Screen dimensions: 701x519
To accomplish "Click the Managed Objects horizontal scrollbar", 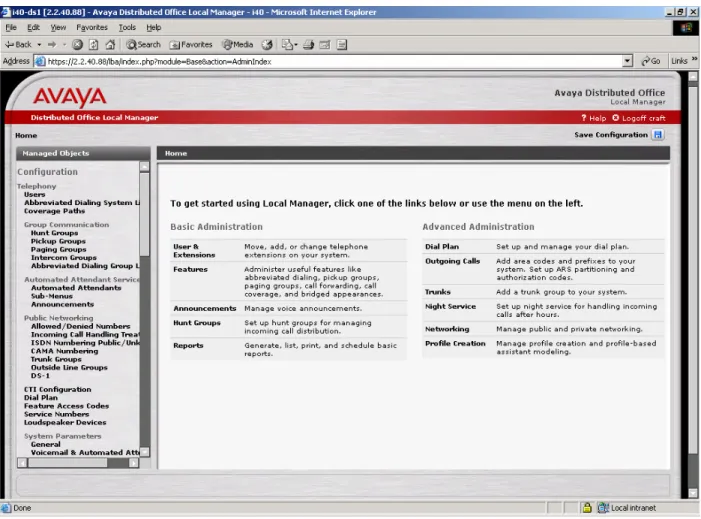I will pos(78,463).
